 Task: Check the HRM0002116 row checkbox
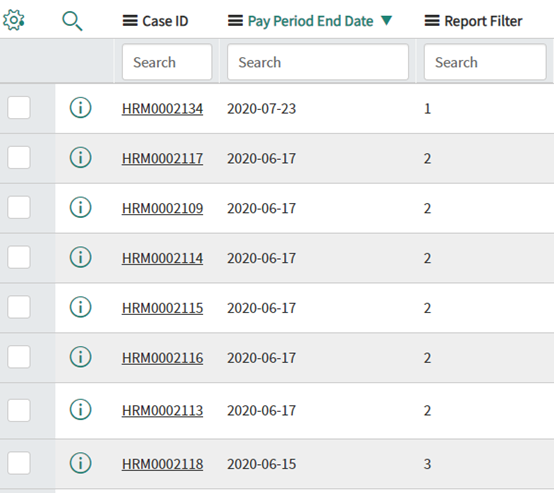point(19,357)
